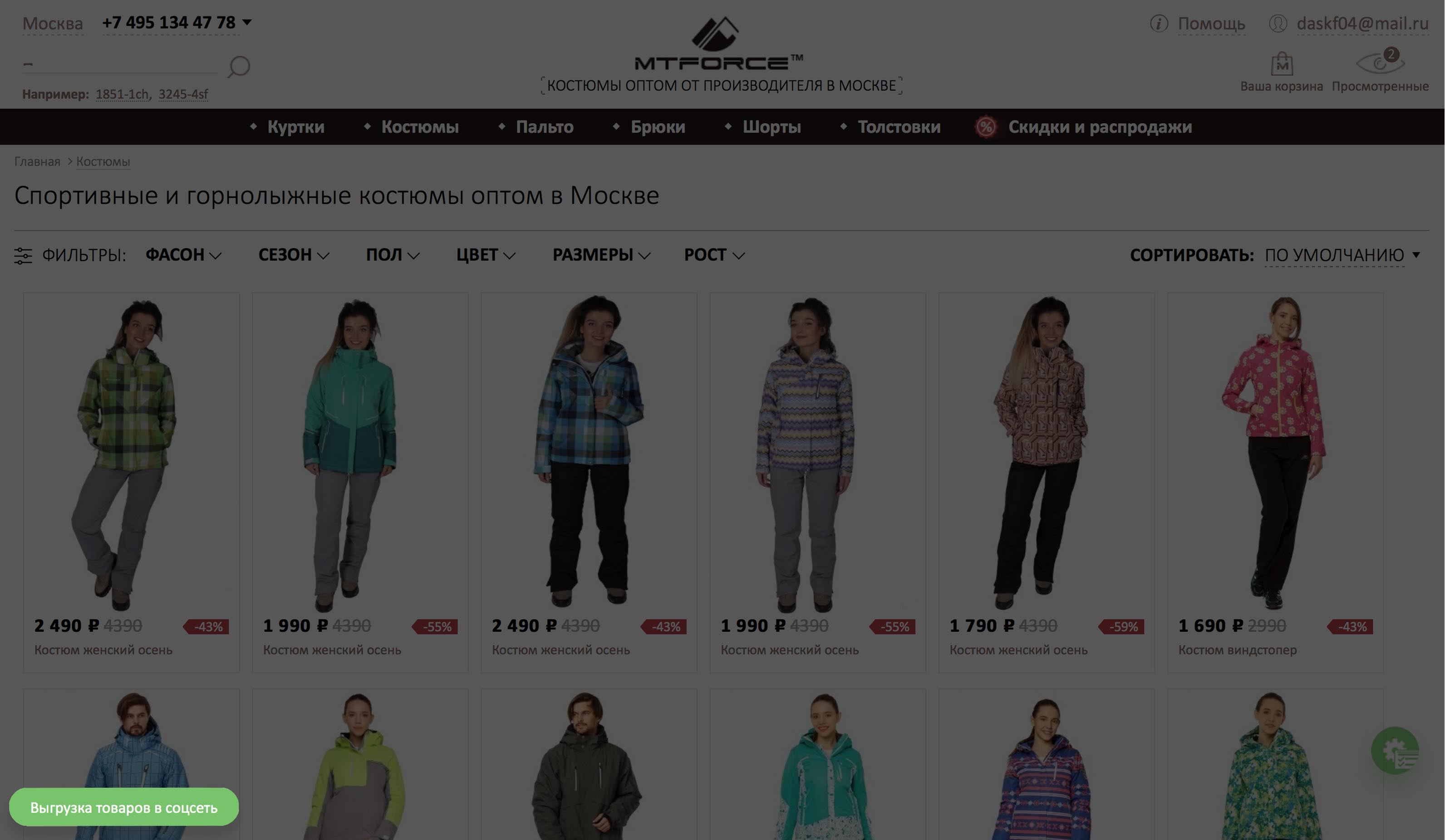Click the filters sliders icon

pos(23,255)
